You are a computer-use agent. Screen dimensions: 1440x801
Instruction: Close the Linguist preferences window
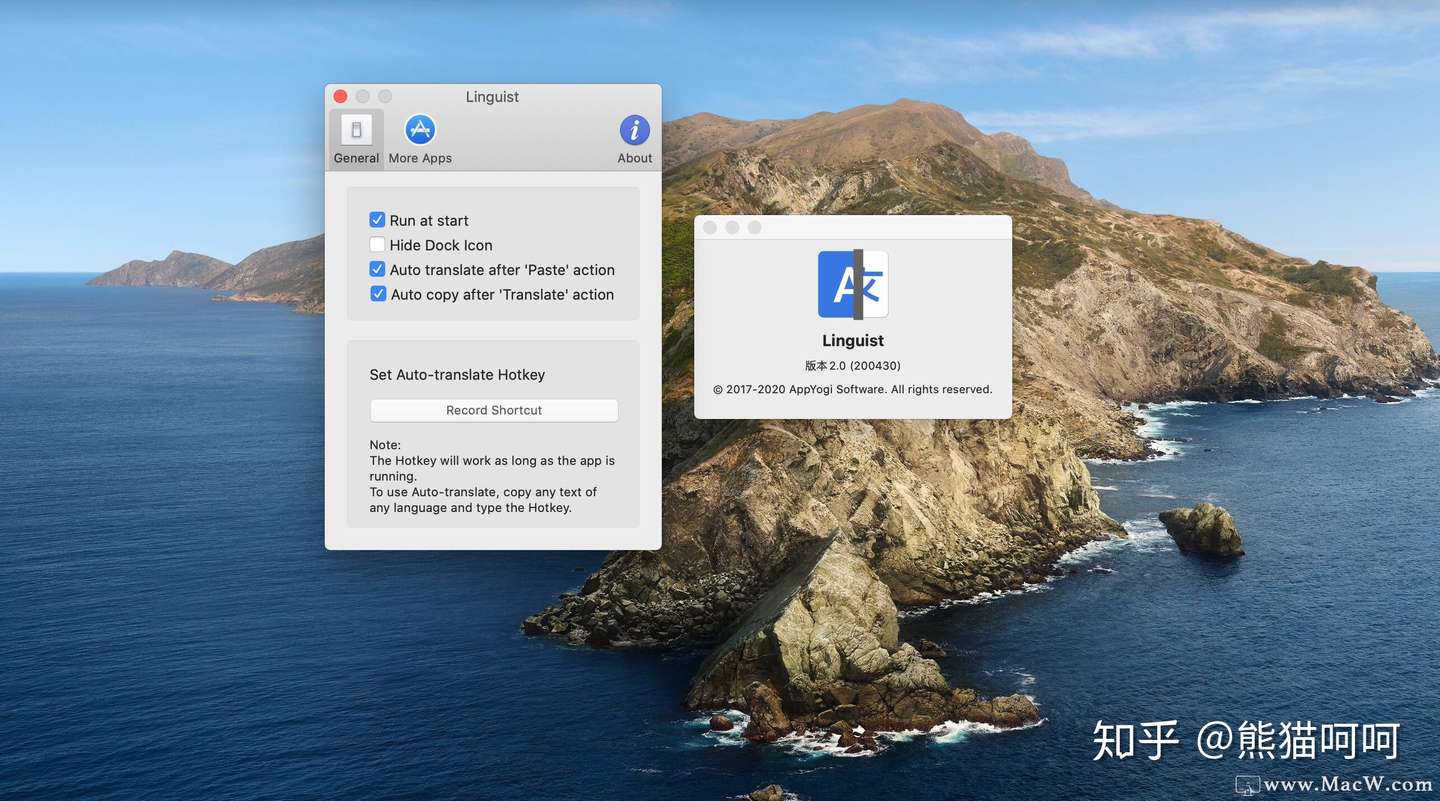pos(340,97)
